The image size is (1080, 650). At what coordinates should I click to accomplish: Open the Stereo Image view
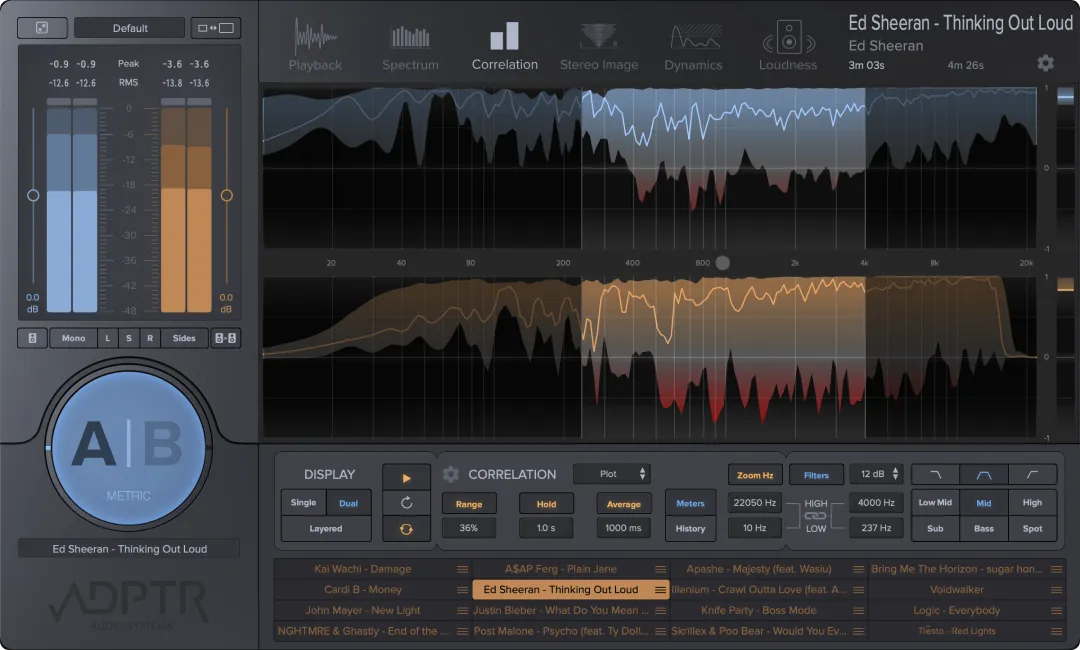(599, 45)
